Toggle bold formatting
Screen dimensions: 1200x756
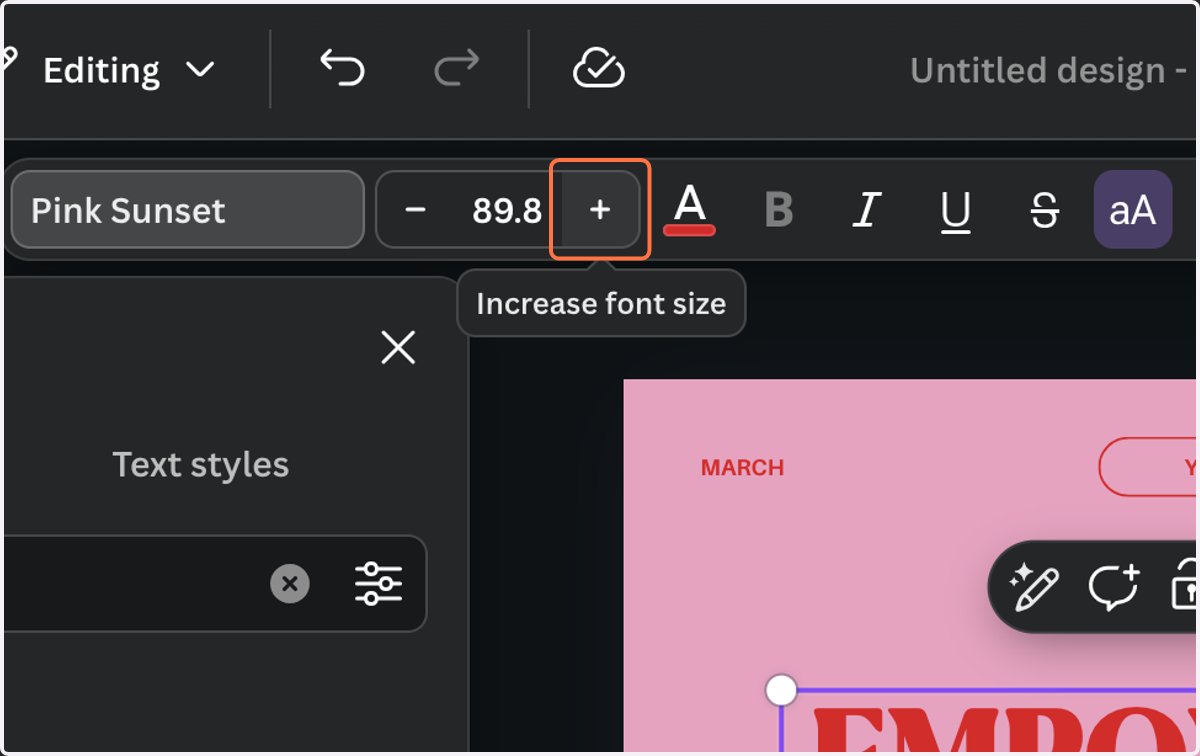(779, 210)
